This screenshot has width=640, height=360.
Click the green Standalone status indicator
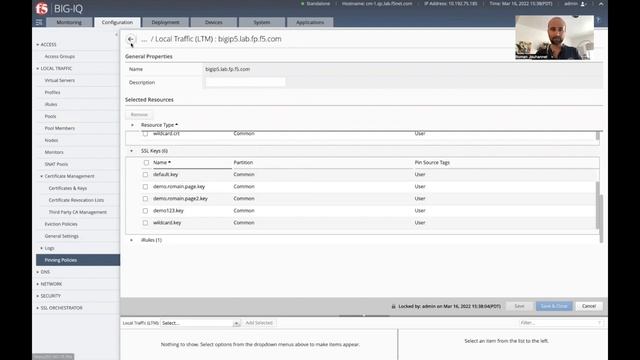click(x=302, y=4)
